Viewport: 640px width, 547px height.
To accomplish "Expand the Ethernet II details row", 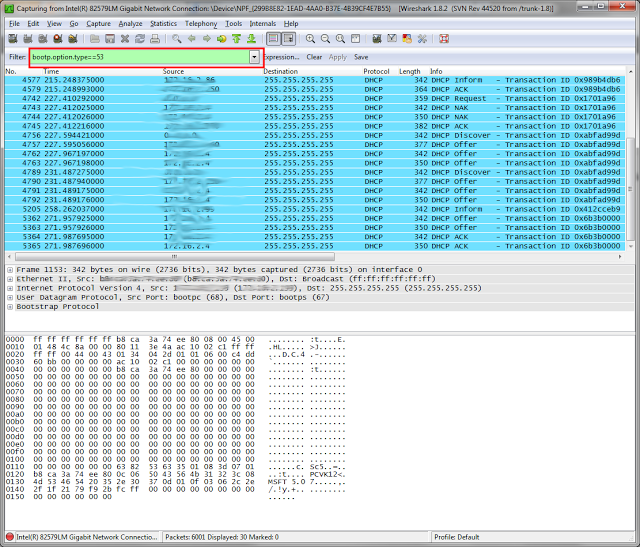I will (10, 279).
